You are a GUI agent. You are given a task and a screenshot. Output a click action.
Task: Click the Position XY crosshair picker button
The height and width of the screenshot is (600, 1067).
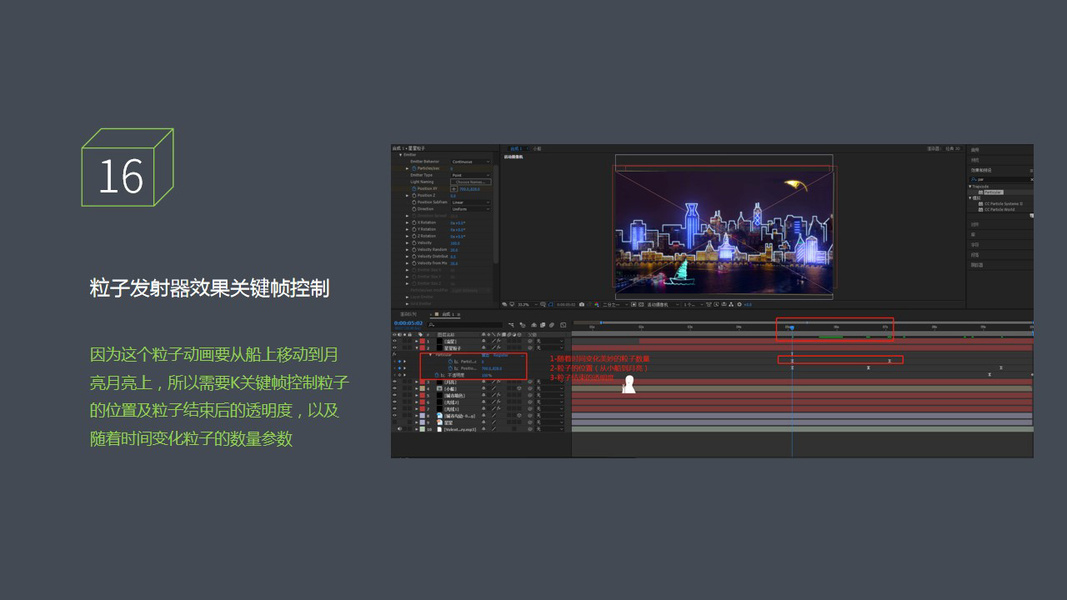[454, 188]
